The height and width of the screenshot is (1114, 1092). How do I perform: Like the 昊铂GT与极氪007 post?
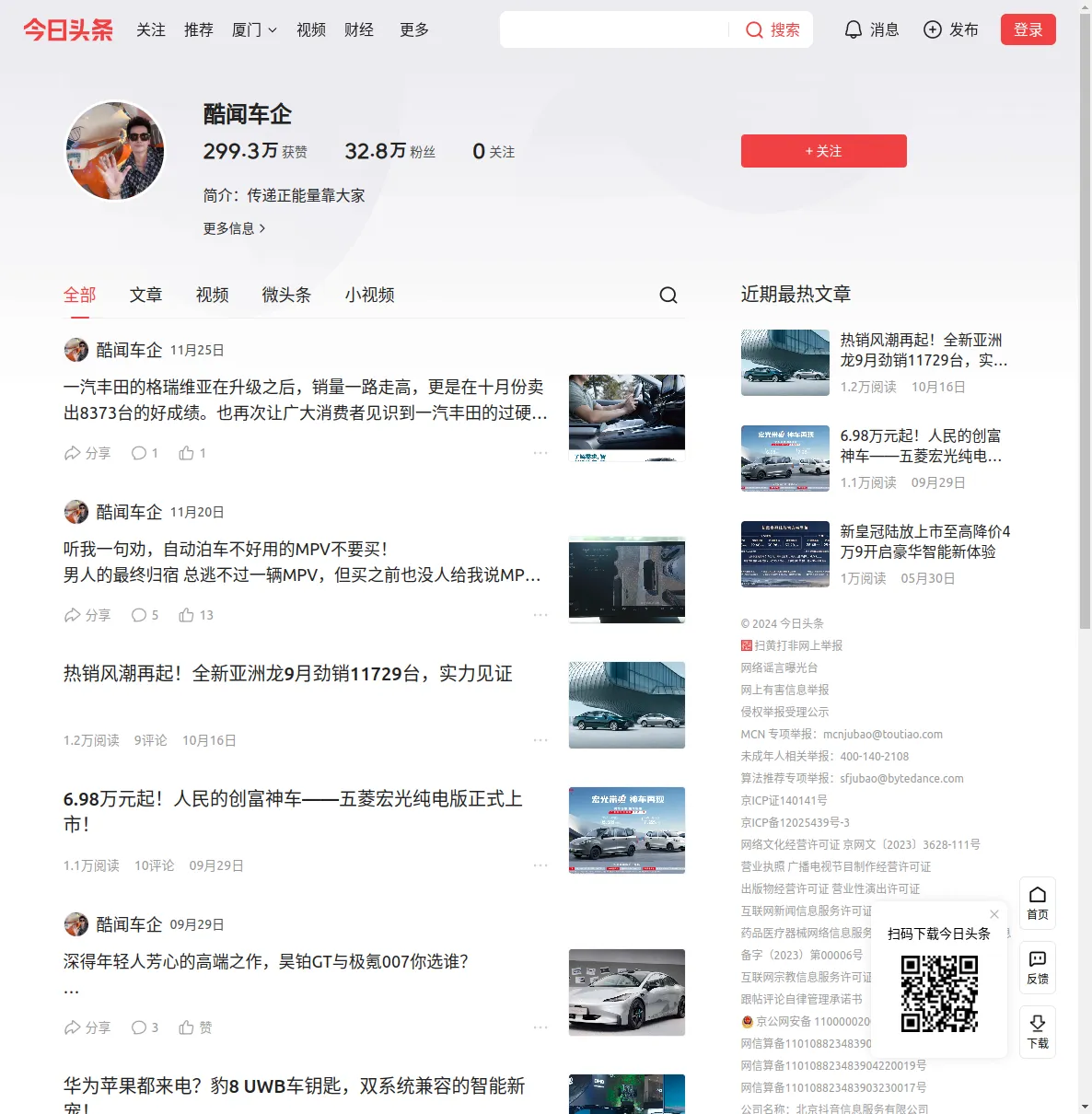pos(195,1027)
